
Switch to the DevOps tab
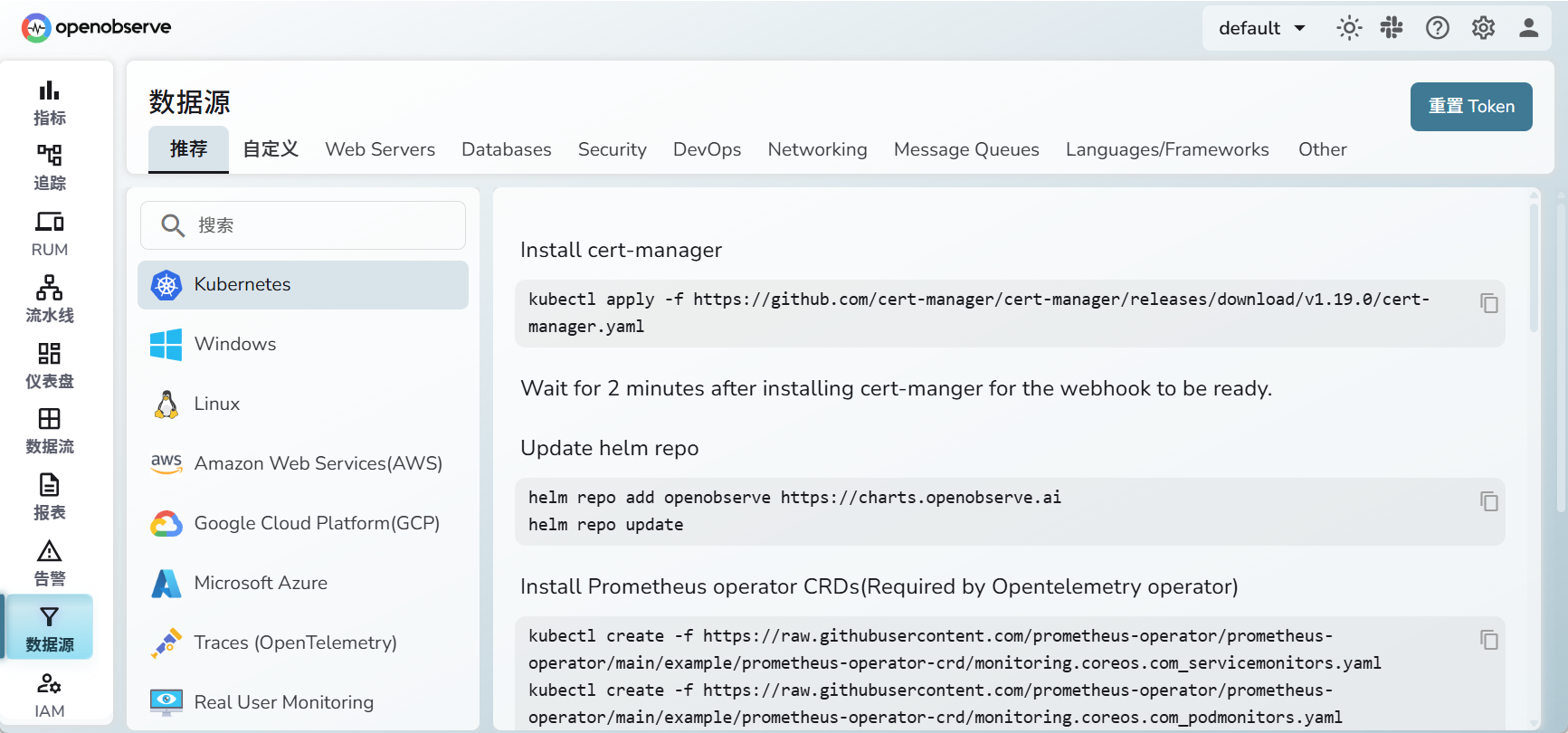click(x=707, y=149)
